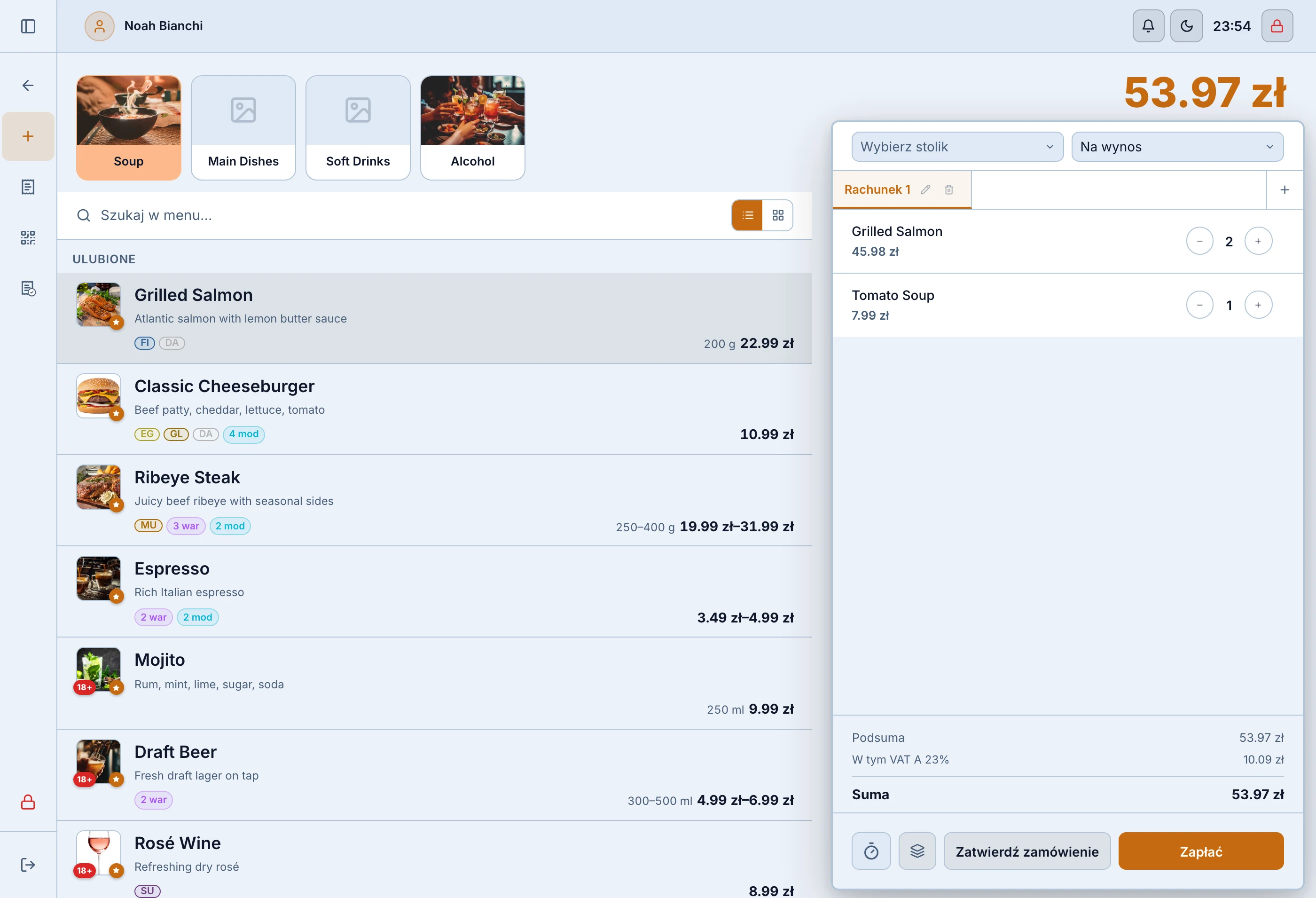Log out using the sidebar exit icon
The height and width of the screenshot is (898, 1316).
[x=28, y=865]
